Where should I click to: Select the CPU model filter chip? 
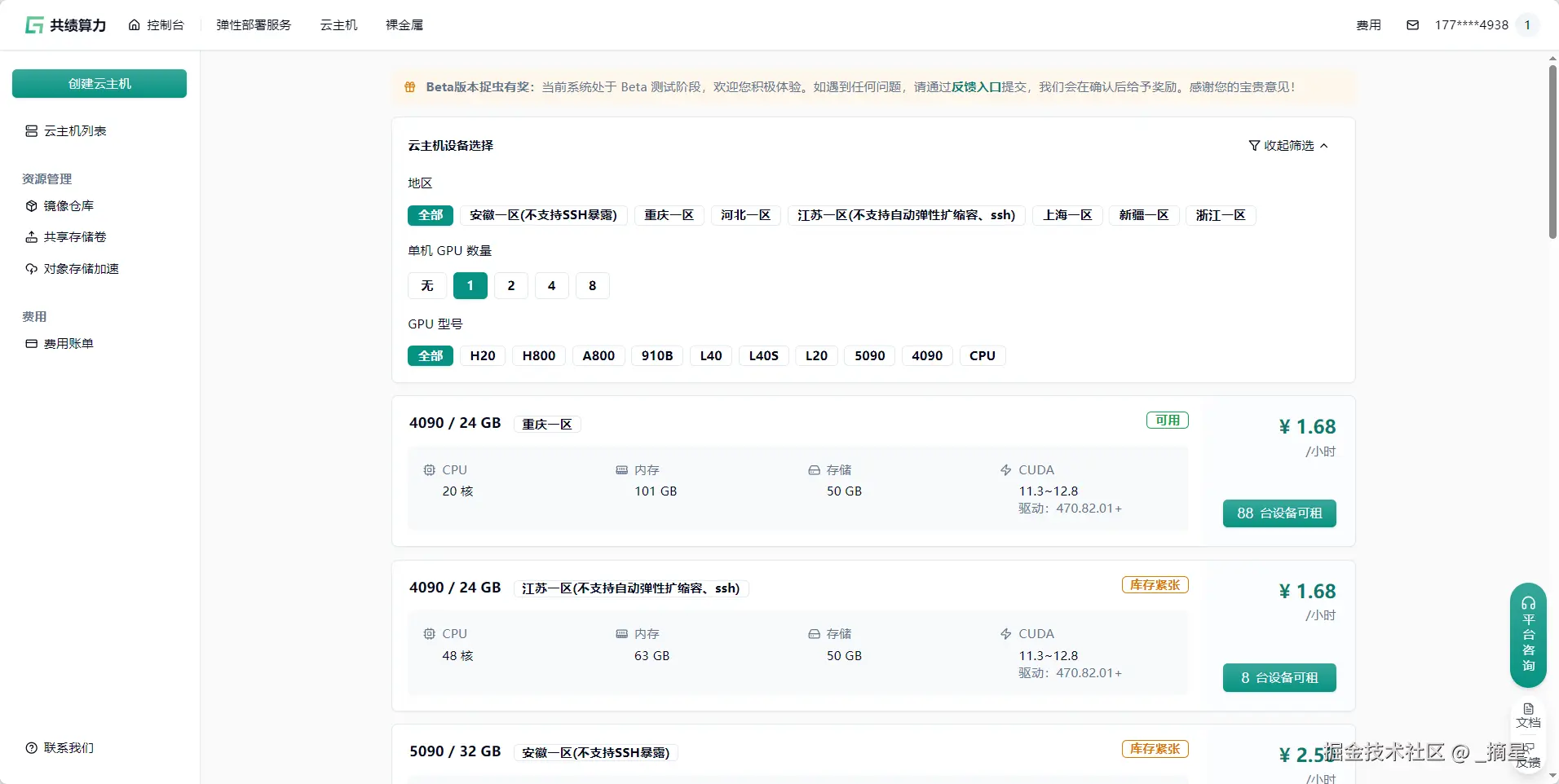[983, 356]
